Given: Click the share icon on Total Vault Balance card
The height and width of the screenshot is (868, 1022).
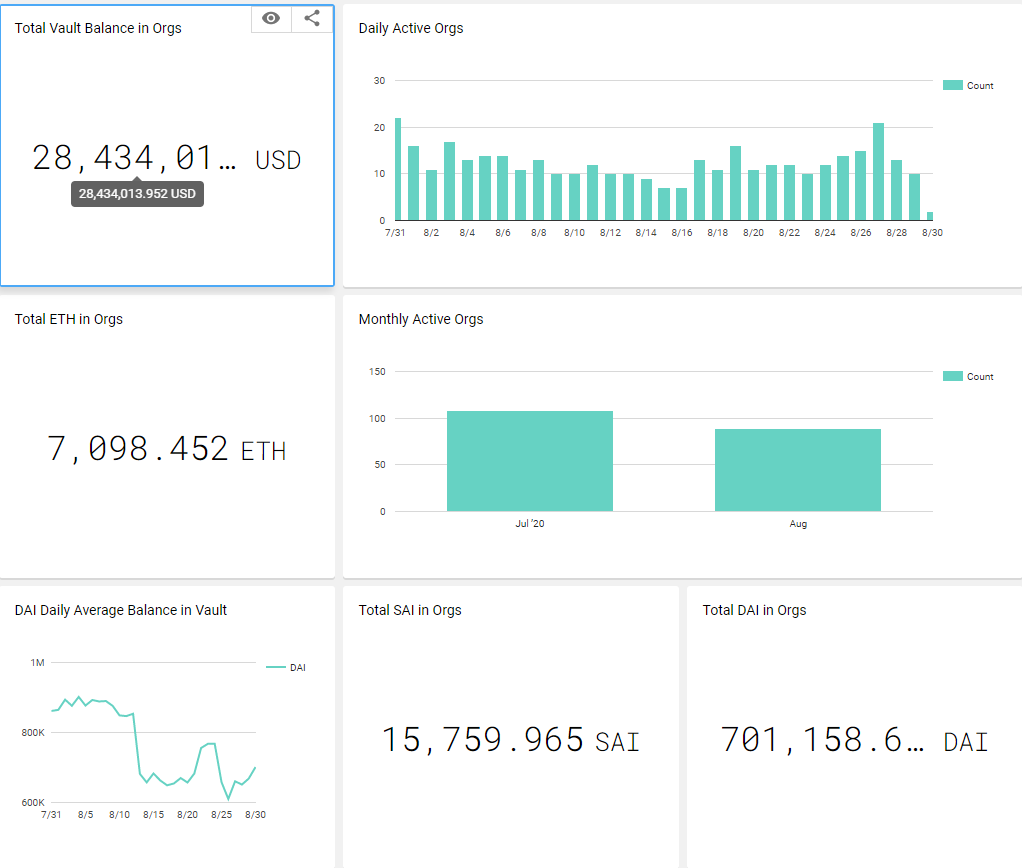Looking at the screenshot, I should 312,18.
